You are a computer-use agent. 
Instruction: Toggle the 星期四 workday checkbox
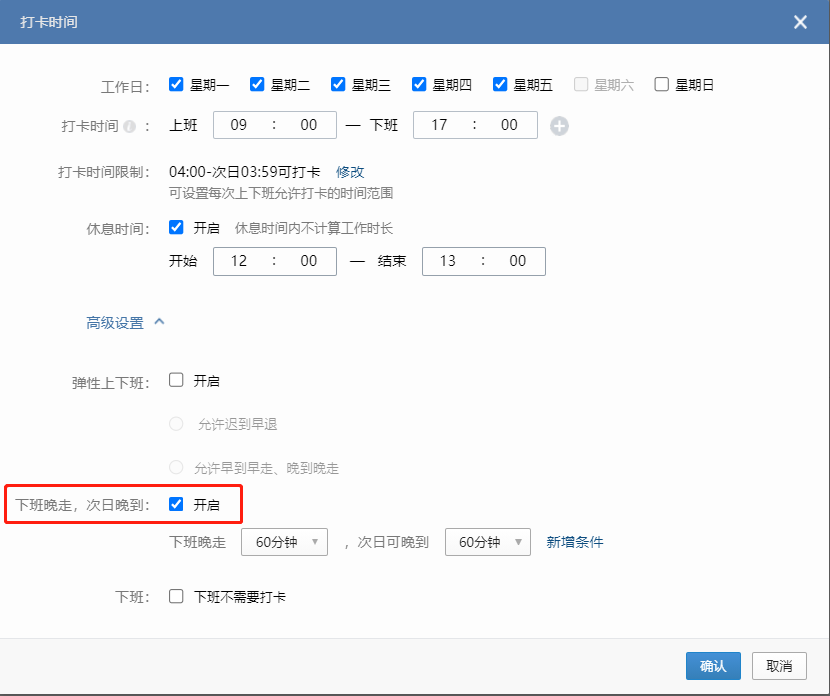(x=419, y=84)
